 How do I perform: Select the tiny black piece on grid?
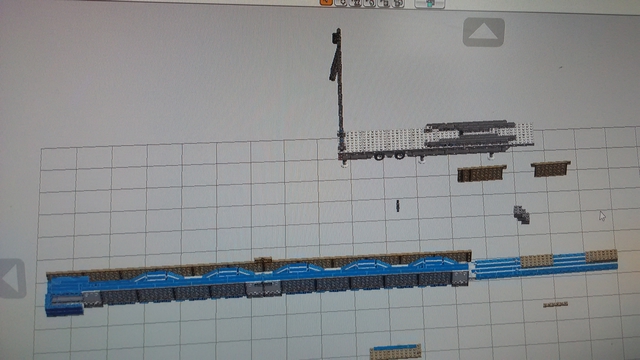coord(398,206)
